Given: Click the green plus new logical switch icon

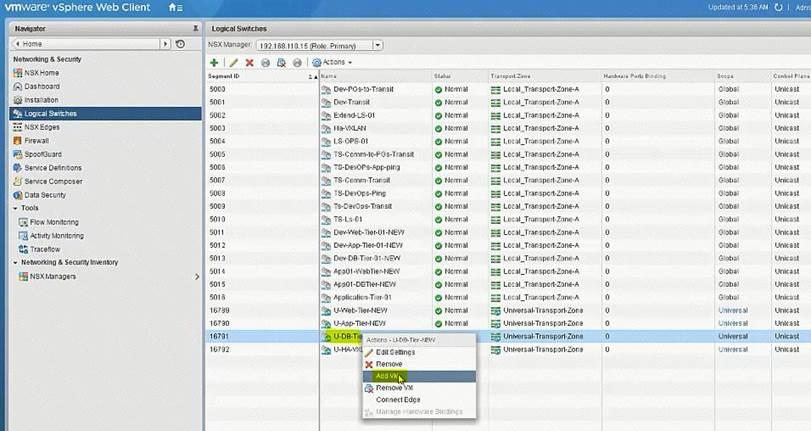Looking at the screenshot, I should click(215, 62).
